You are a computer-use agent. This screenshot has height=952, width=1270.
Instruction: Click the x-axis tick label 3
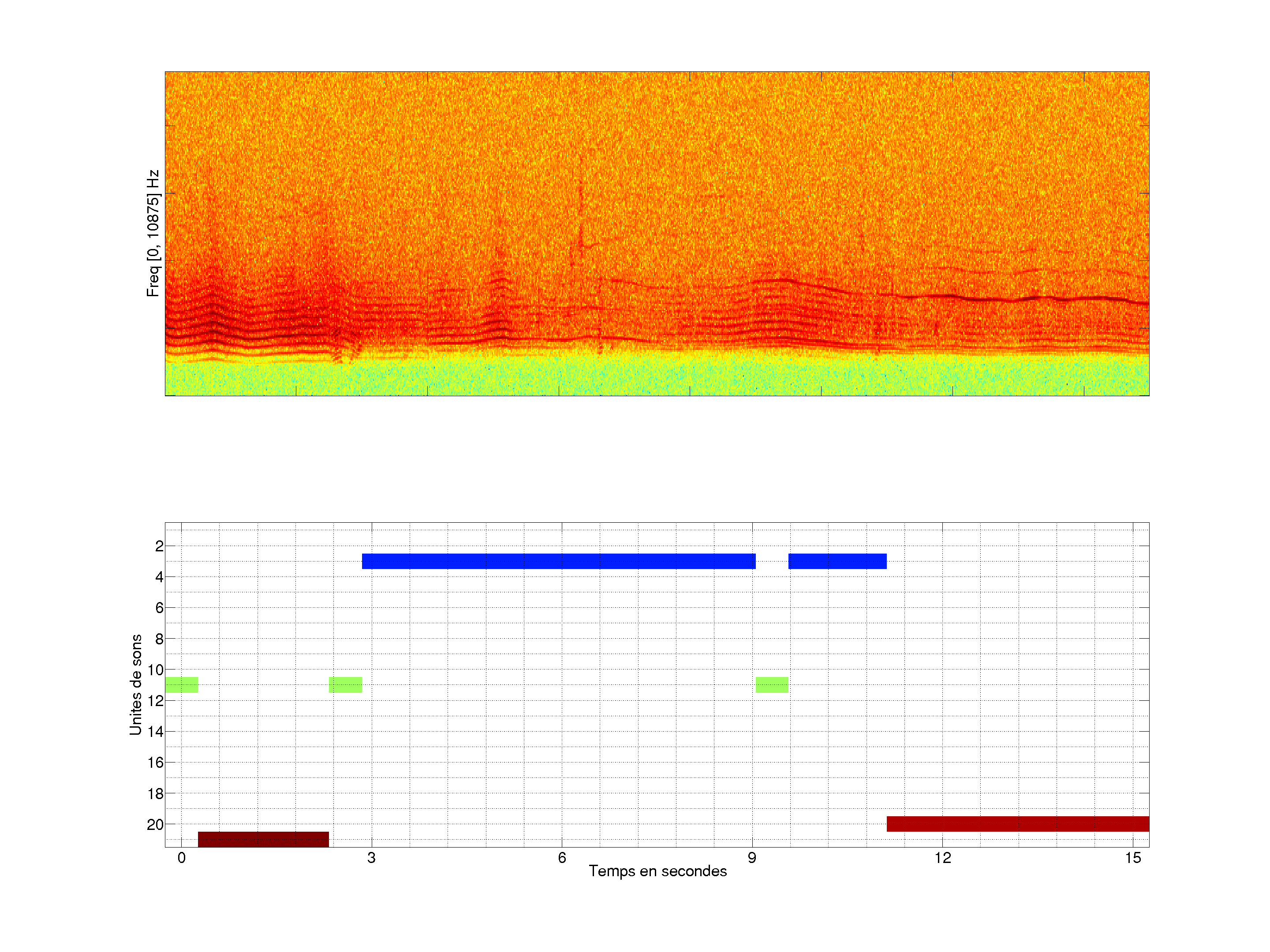[x=371, y=858]
